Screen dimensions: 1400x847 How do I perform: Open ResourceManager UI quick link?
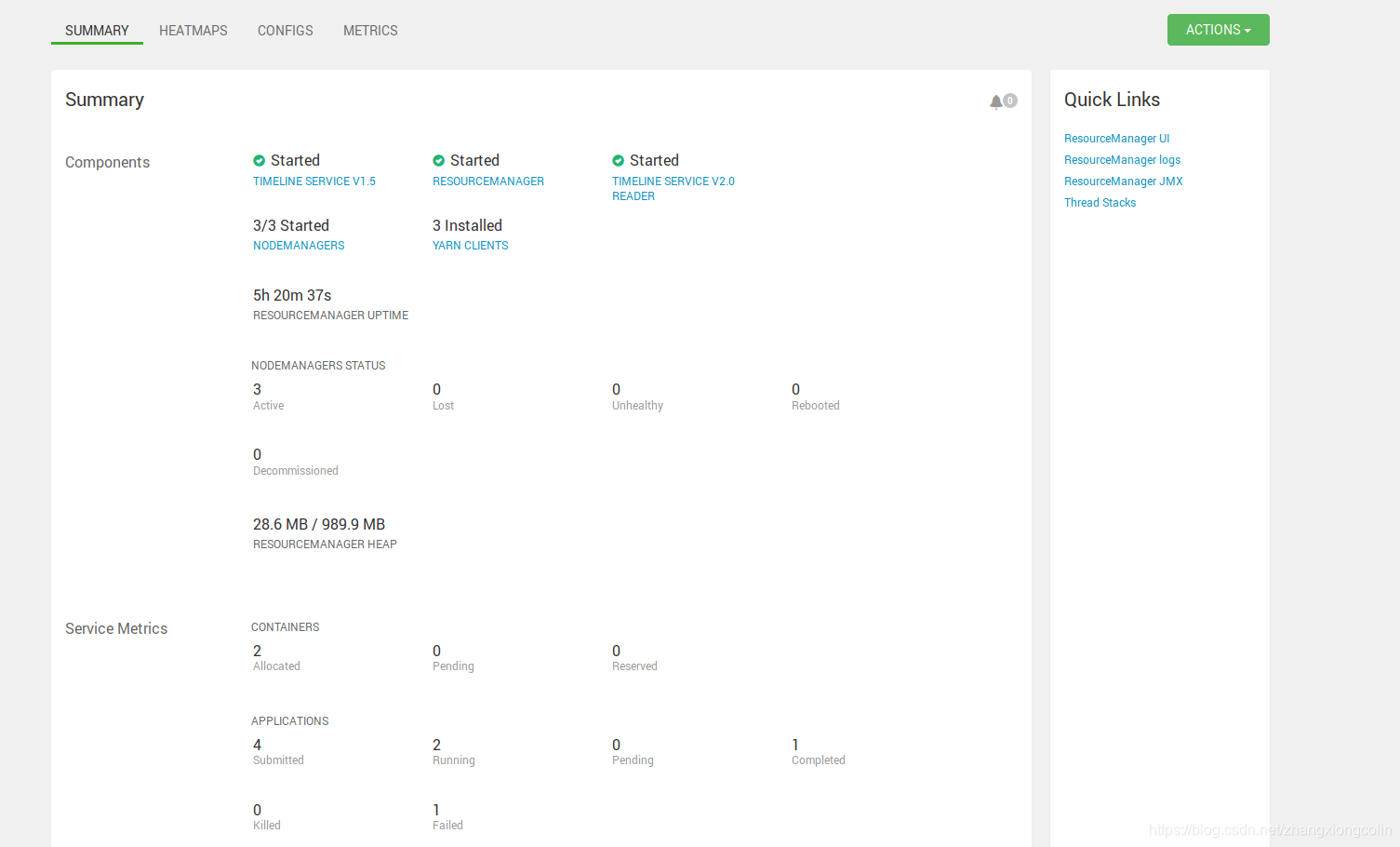[1116, 139]
